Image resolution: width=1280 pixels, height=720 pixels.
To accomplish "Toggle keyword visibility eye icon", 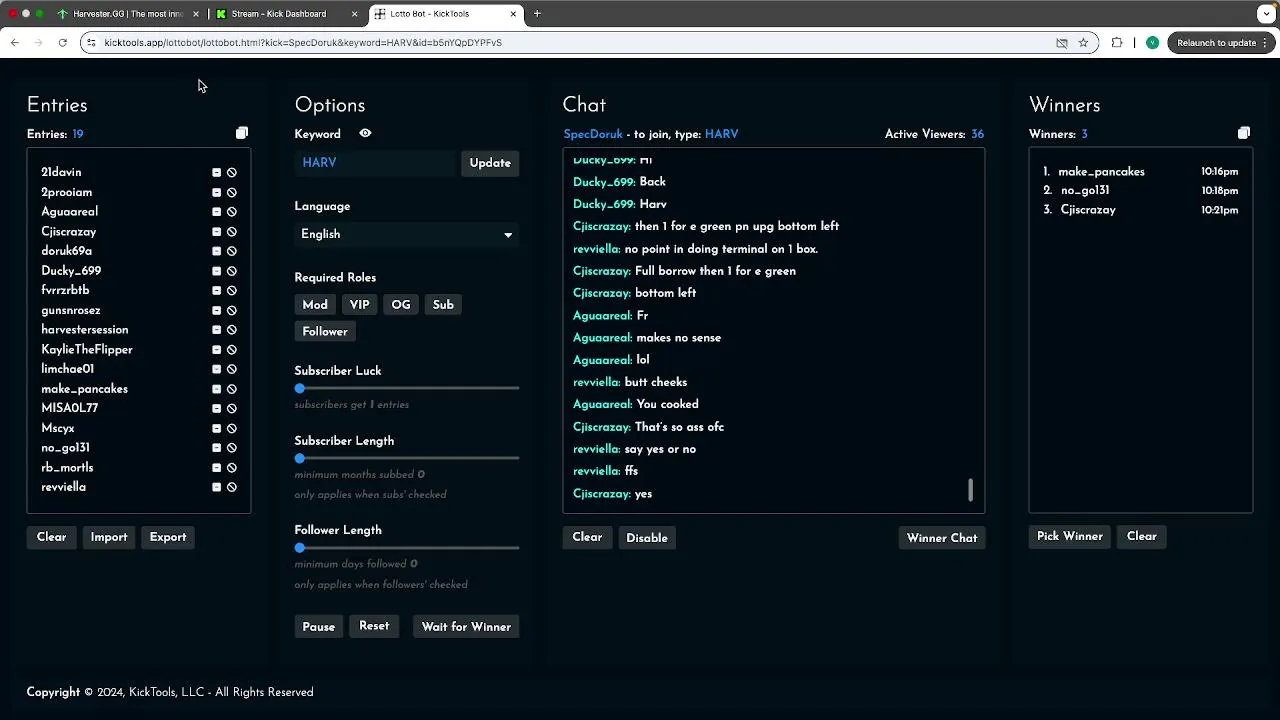I will click(365, 133).
